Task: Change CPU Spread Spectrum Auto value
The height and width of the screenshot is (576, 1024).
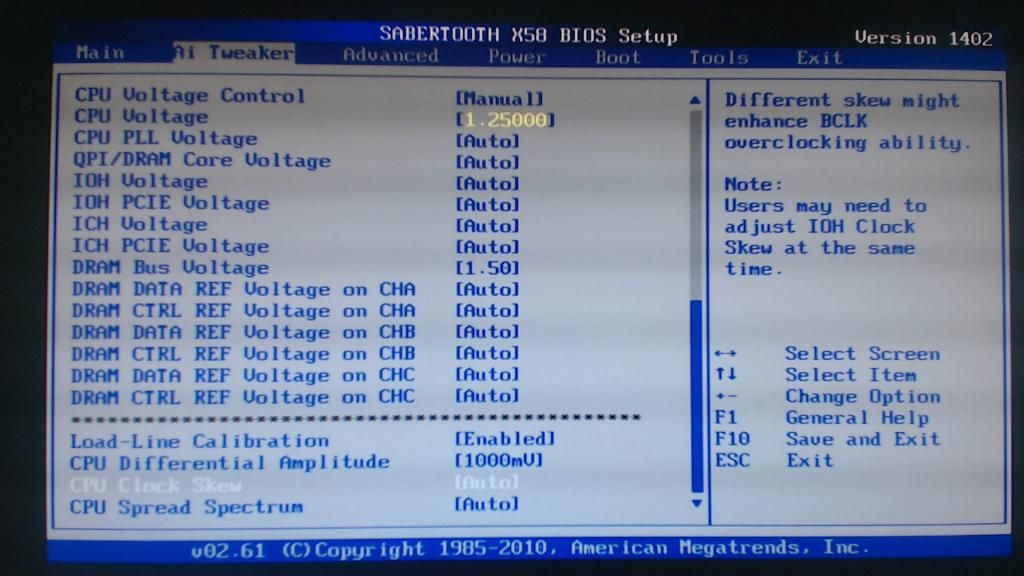Action: [x=487, y=504]
